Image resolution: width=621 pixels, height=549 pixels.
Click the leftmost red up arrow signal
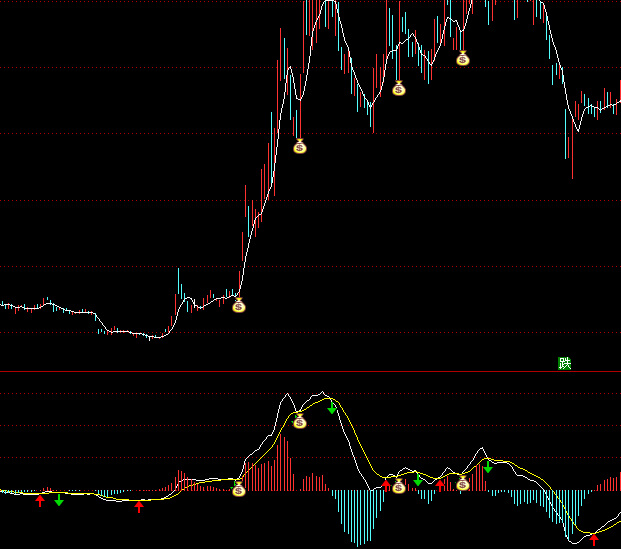pos(40,501)
